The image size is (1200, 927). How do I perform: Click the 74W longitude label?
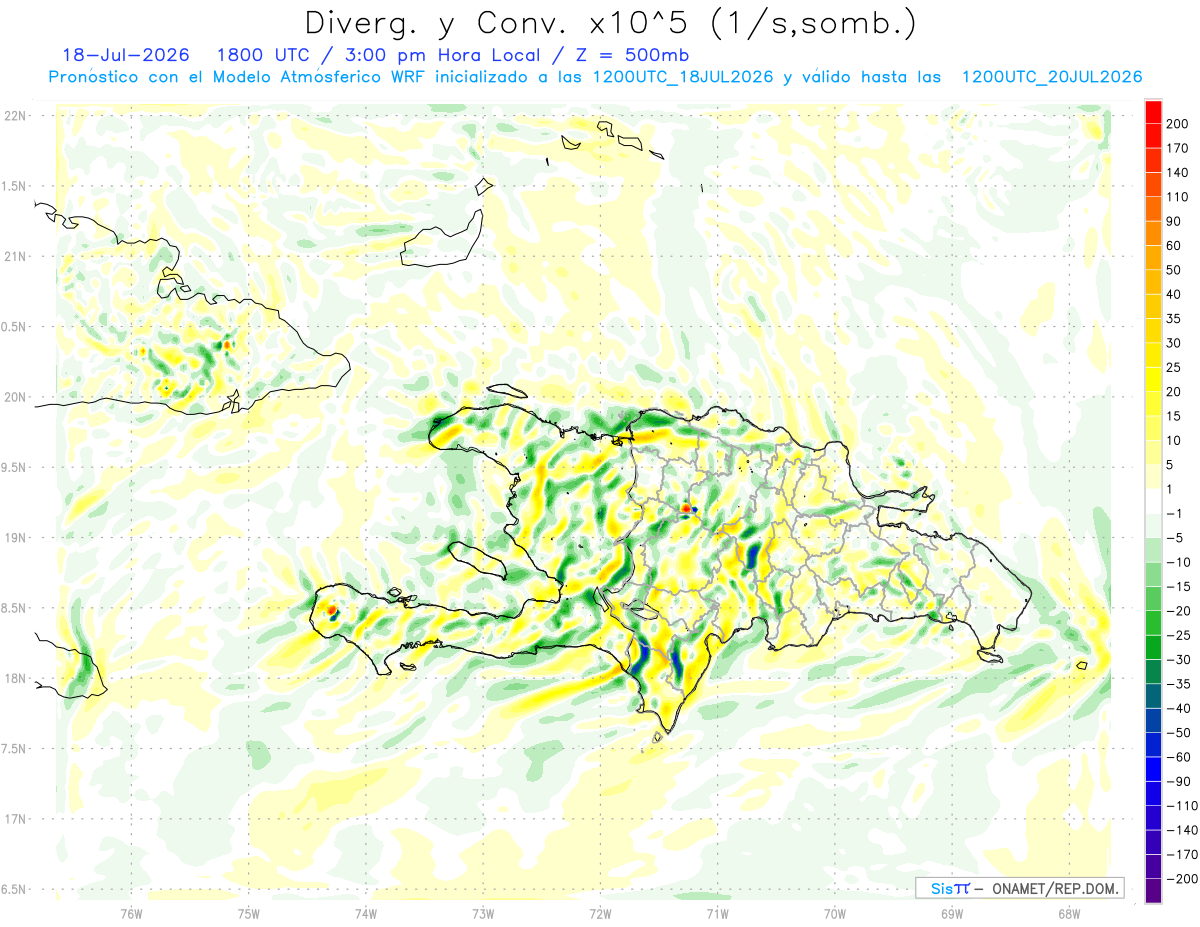tap(366, 914)
